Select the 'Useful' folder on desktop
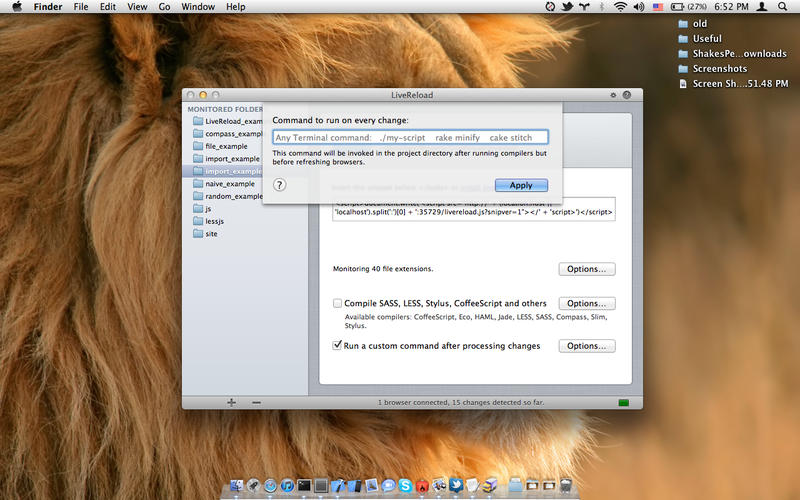The width and height of the screenshot is (800, 500). click(x=699, y=38)
